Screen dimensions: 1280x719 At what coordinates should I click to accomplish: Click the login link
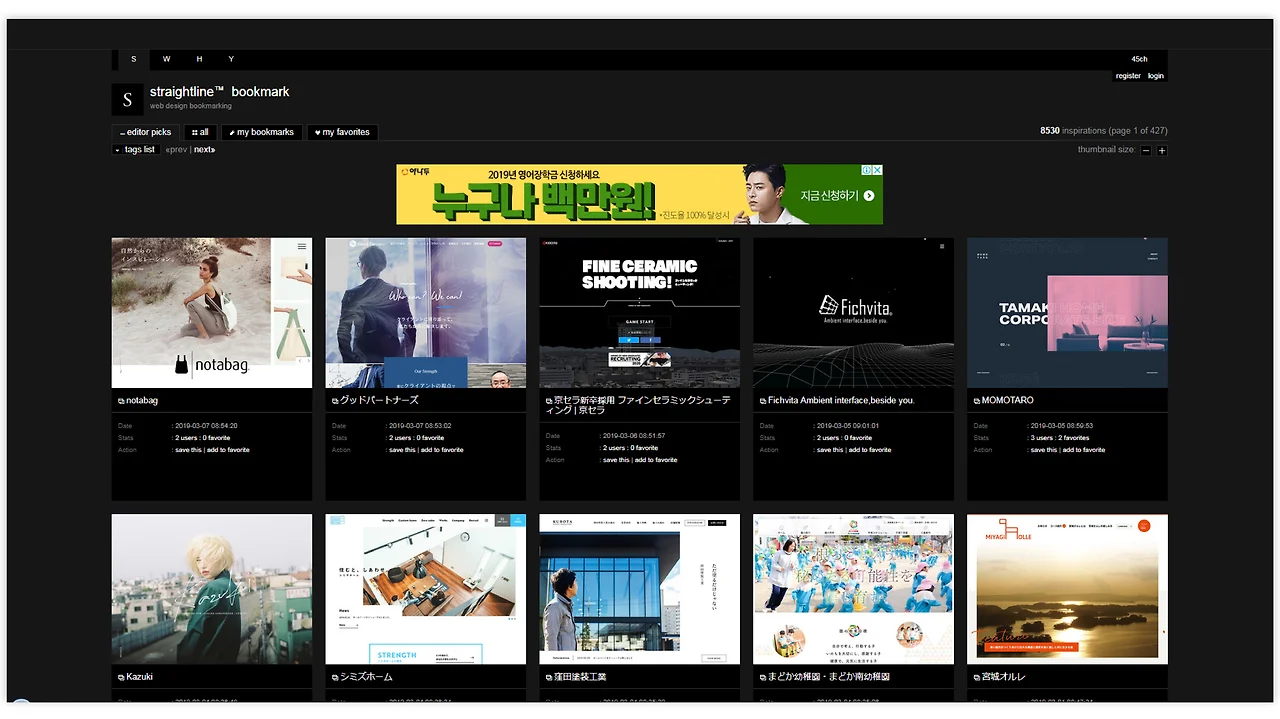pyautogui.click(x=1156, y=76)
